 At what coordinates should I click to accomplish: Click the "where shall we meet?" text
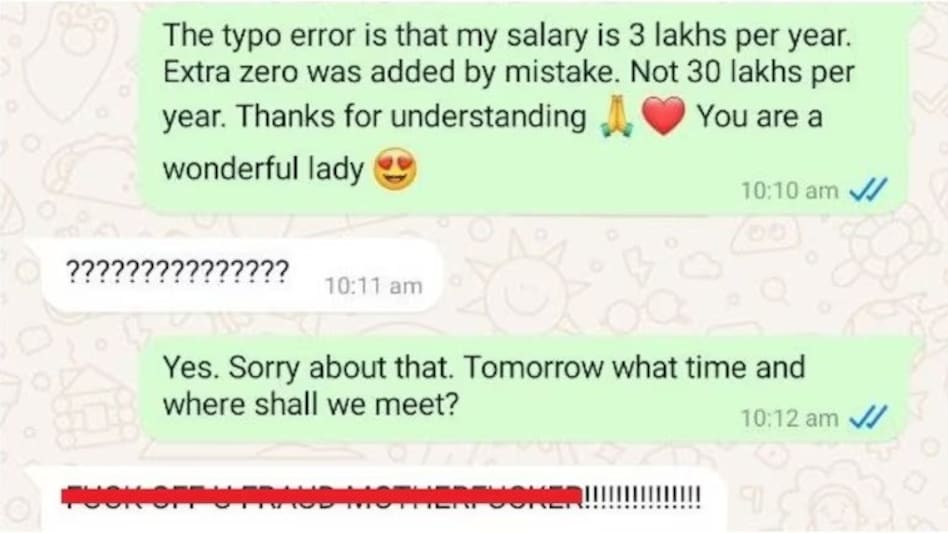pyautogui.click(x=310, y=404)
